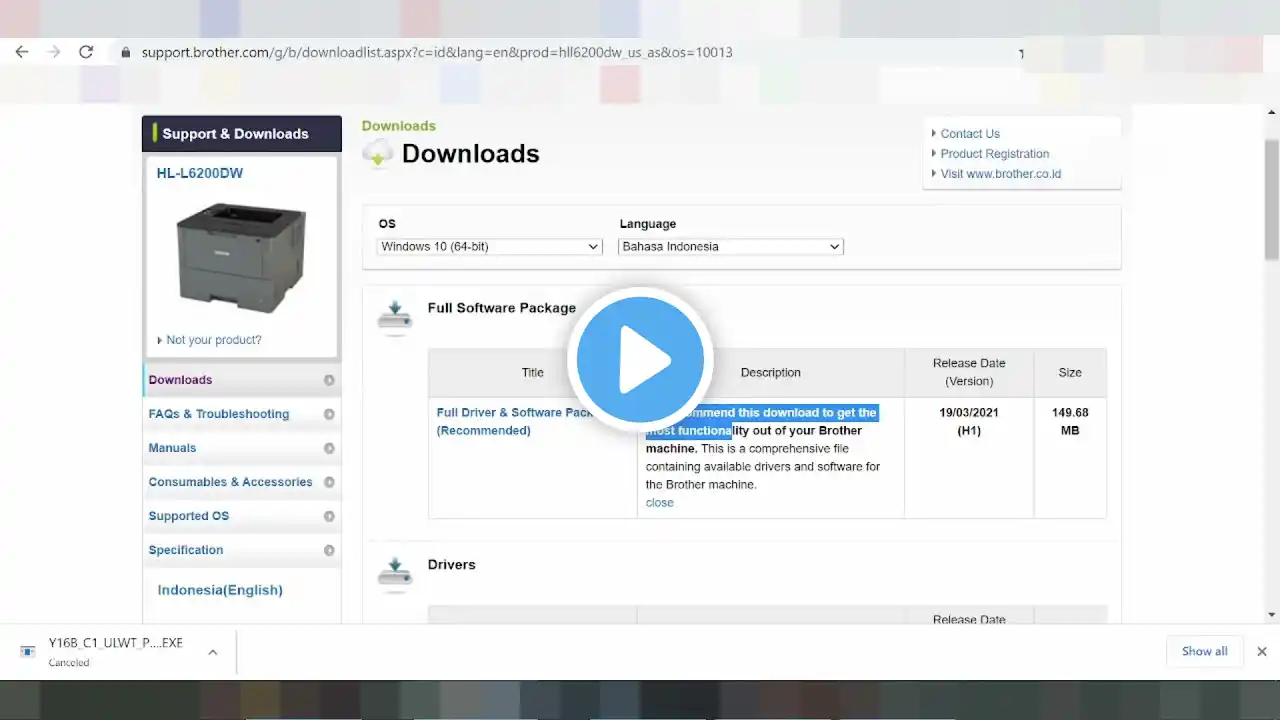1280x720 pixels.
Task: Click Show all downloads button
Action: click(1205, 651)
